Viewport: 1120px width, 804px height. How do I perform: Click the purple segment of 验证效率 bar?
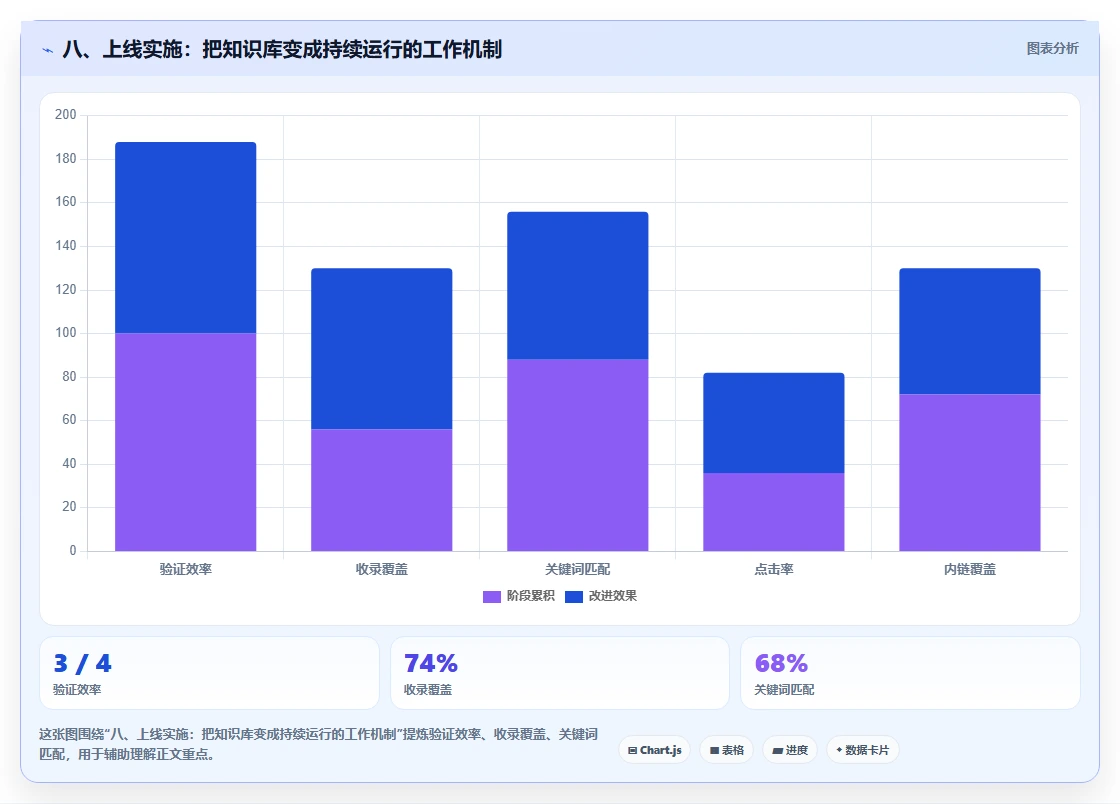point(186,442)
